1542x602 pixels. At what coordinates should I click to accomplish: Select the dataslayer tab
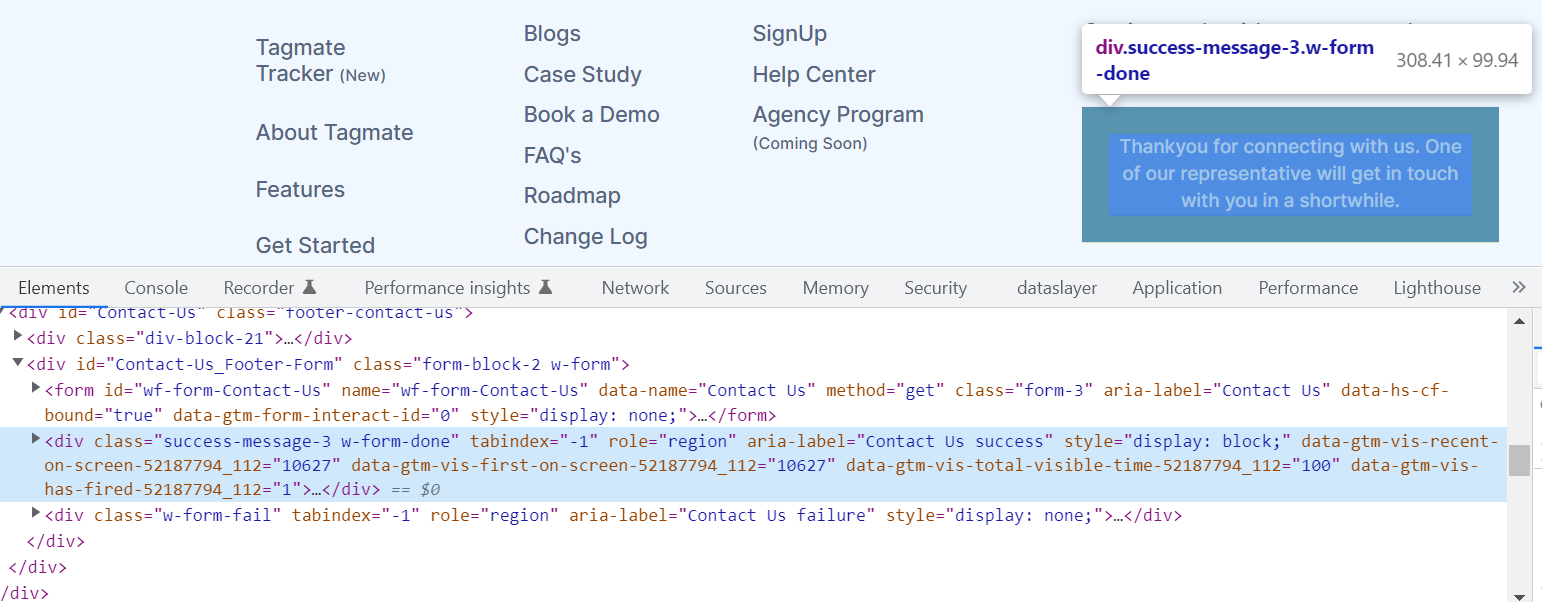pyautogui.click(x=1057, y=288)
